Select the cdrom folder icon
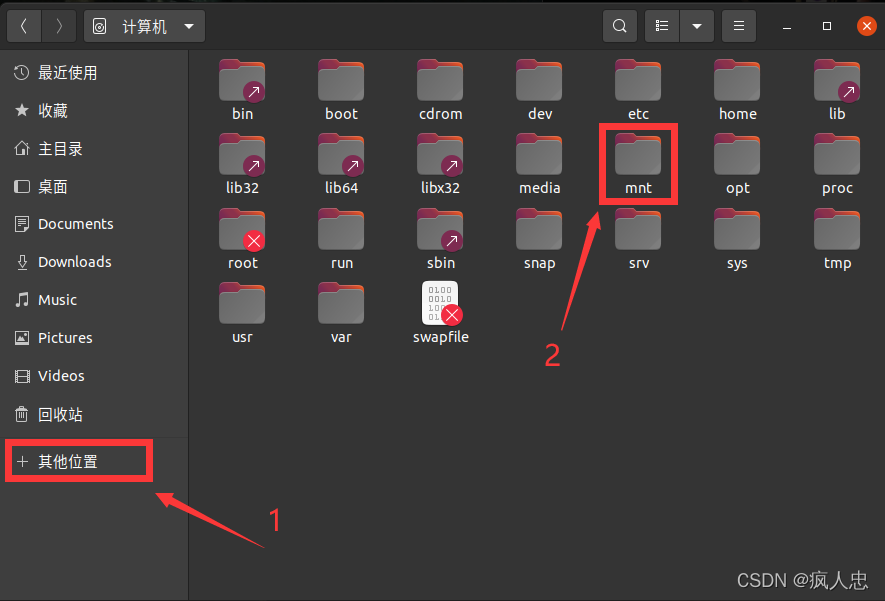Screen dimensions: 885x601 440,81
